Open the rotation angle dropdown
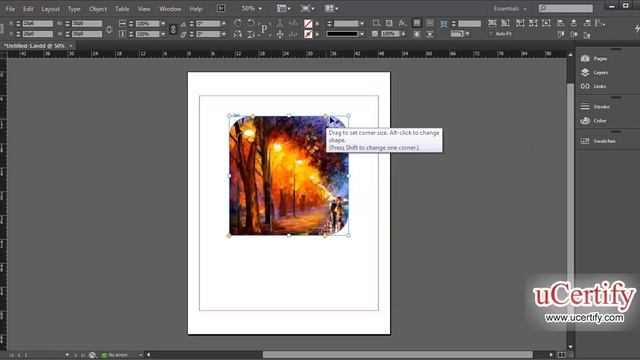This screenshot has width=640, height=360. point(224,24)
